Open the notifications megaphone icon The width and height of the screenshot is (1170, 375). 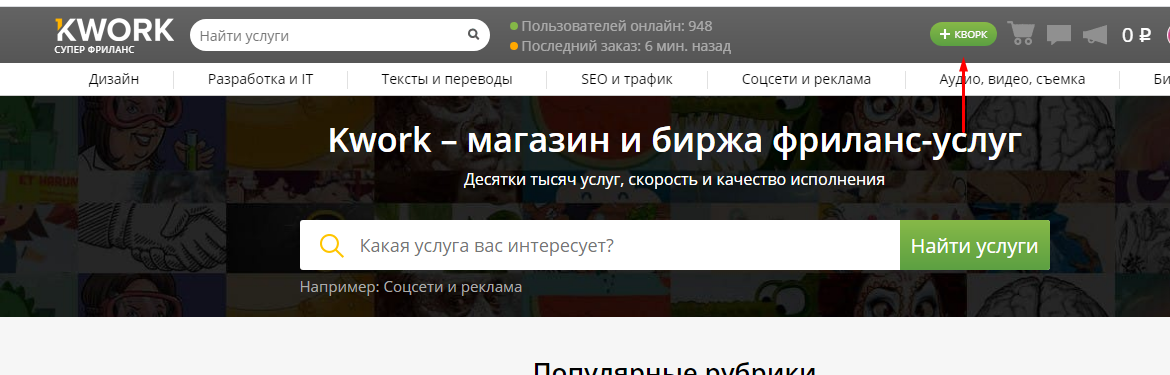click(x=1095, y=35)
